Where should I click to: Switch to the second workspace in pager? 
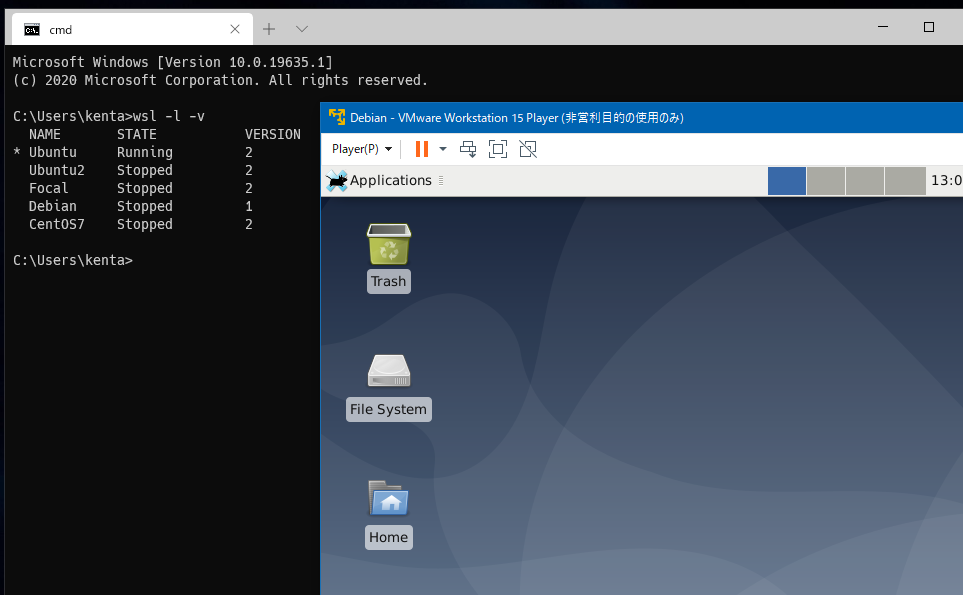pos(826,181)
